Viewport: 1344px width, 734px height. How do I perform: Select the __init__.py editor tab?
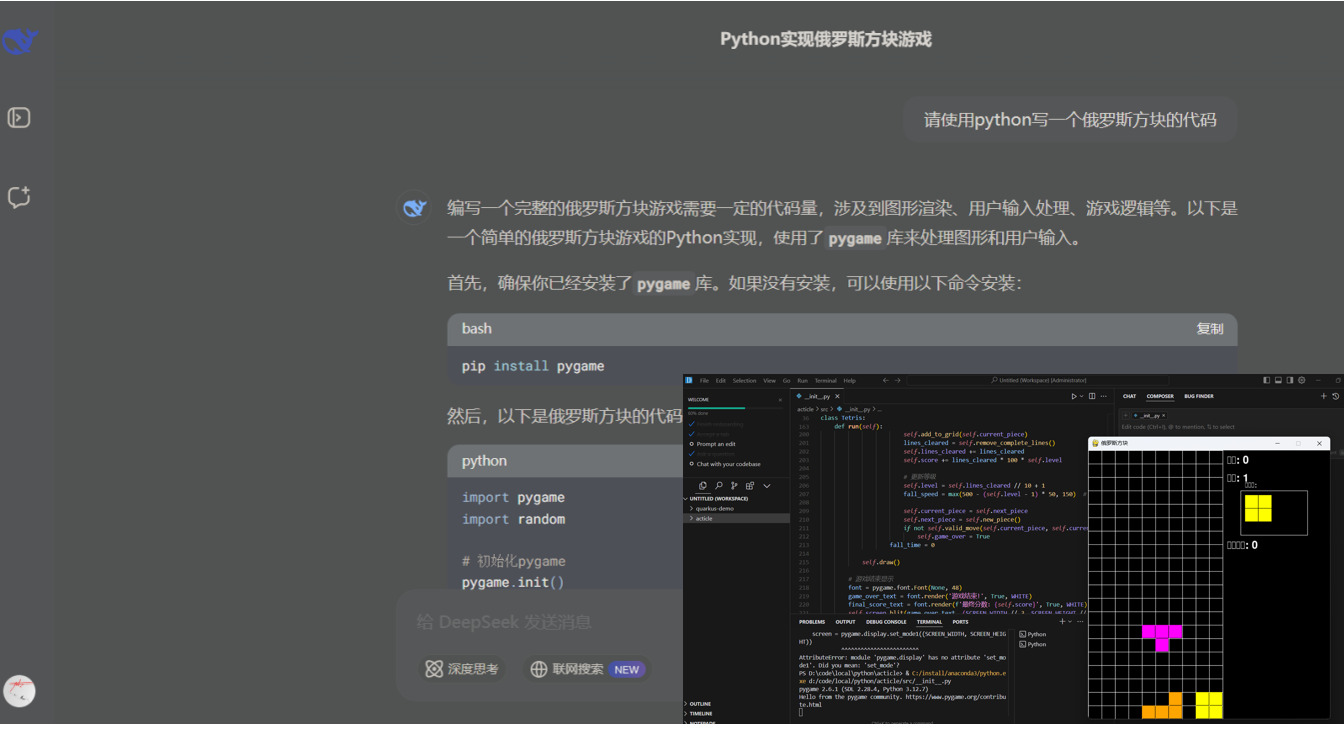point(817,397)
